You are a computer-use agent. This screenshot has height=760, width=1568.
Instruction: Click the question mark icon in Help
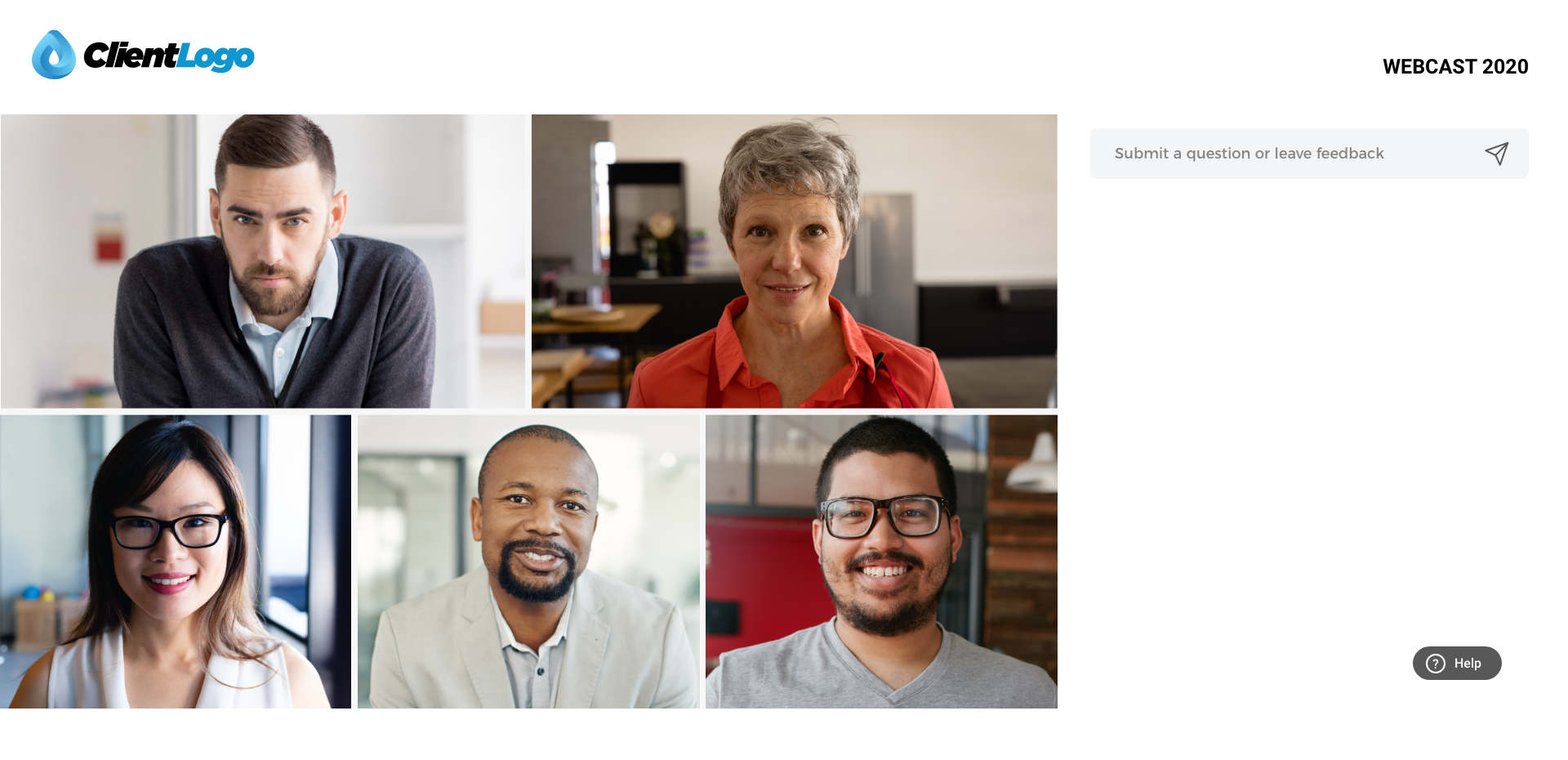1436,664
